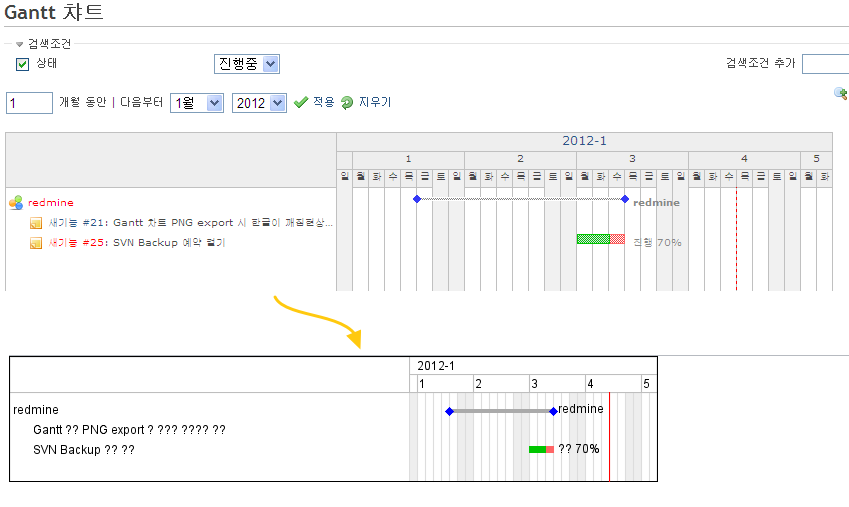Open the 2012 year dropdown
The image size is (849, 507).
[x=259, y=103]
